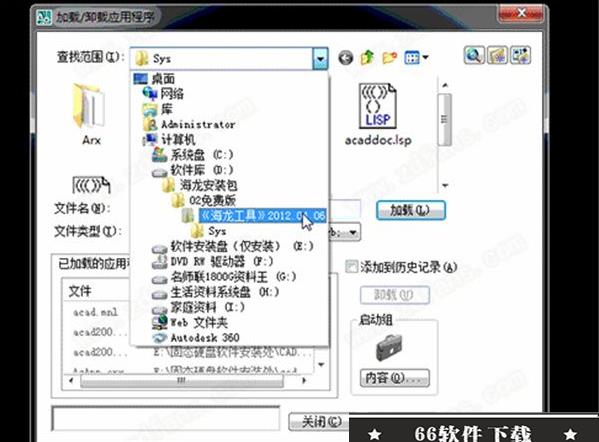Select DVD RW 驱动器 (F:)
This screenshot has height=442, width=599.
[x=212, y=262]
